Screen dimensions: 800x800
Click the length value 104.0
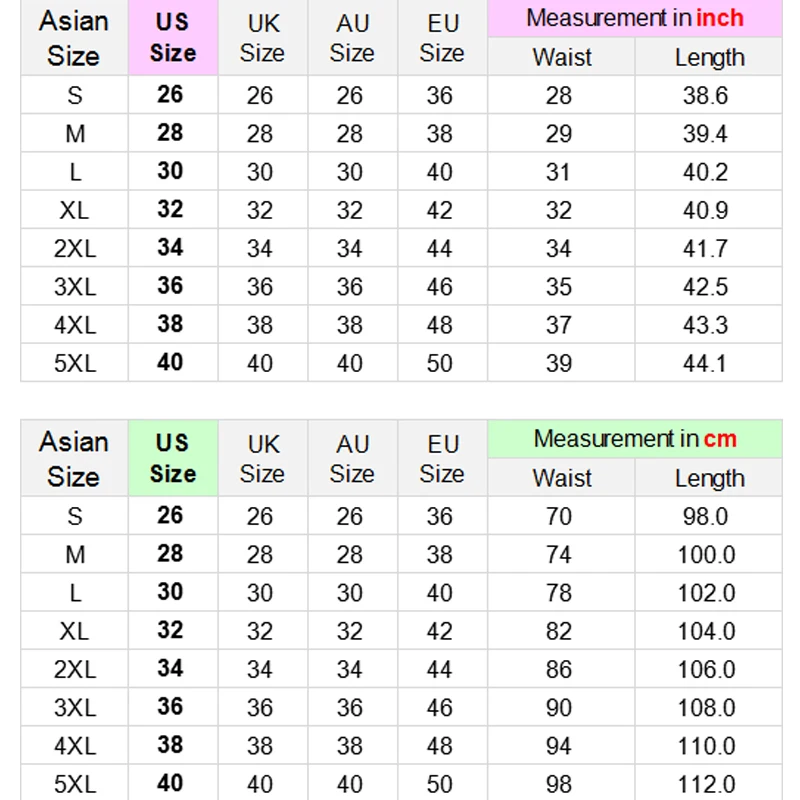pyautogui.click(x=708, y=631)
